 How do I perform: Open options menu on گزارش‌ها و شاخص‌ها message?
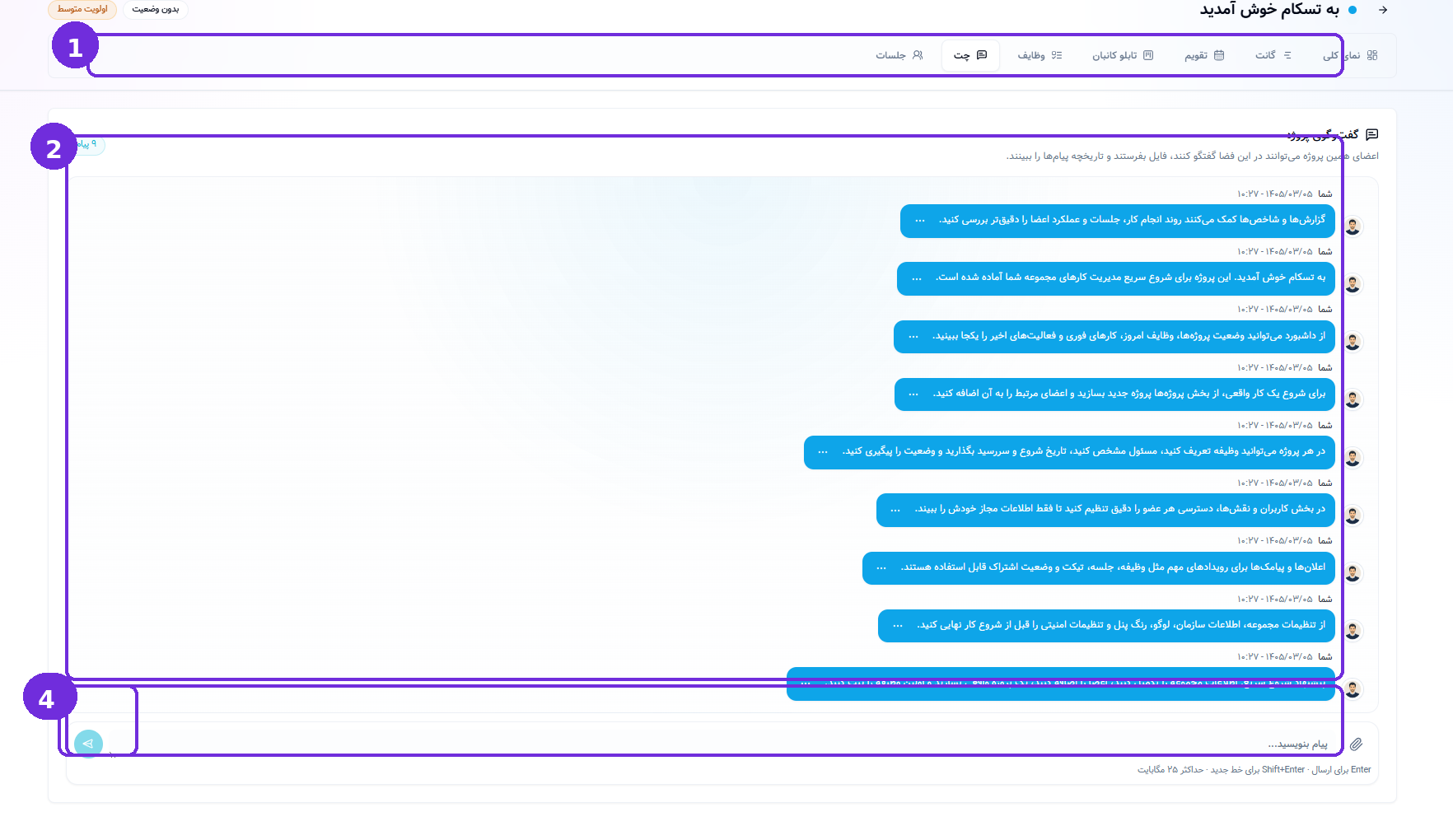pos(920,220)
